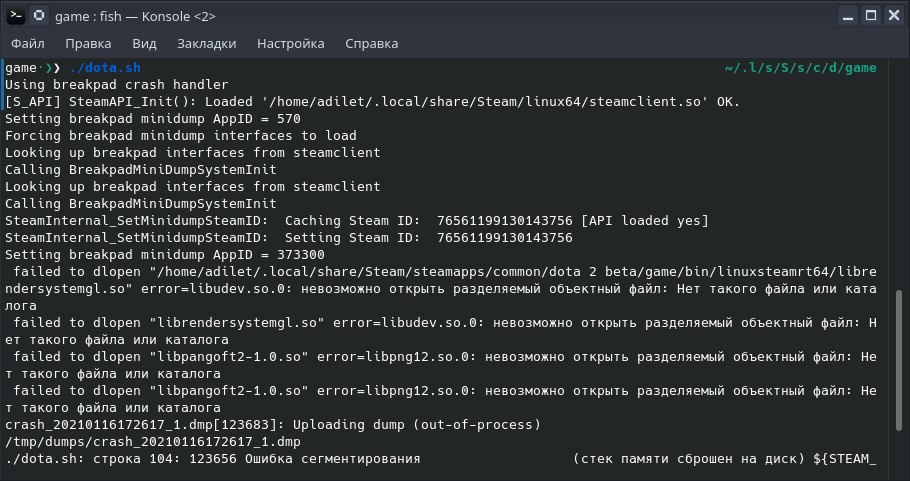Screen dimensions: 910x481
Task: Open the Настройка menu
Action: click(x=291, y=44)
